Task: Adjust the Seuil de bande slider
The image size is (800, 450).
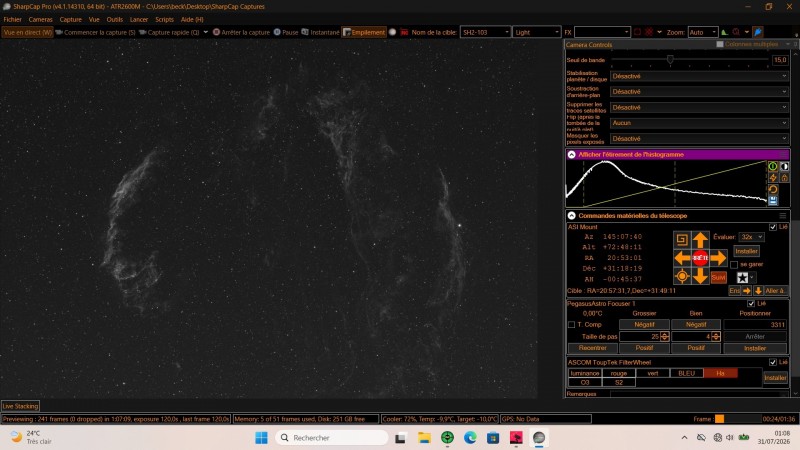Action: 670,60
